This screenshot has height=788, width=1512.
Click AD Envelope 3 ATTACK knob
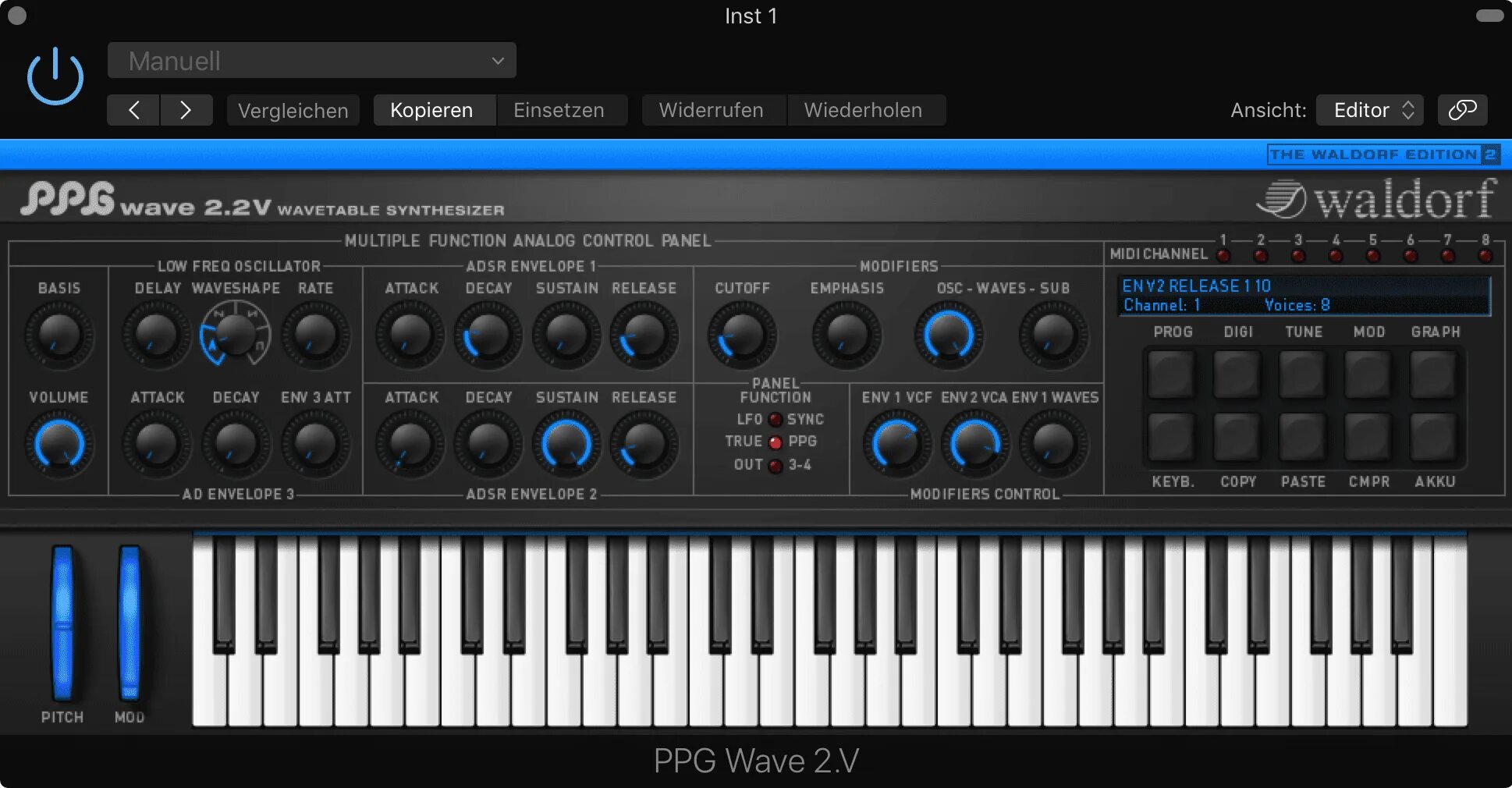(x=157, y=444)
